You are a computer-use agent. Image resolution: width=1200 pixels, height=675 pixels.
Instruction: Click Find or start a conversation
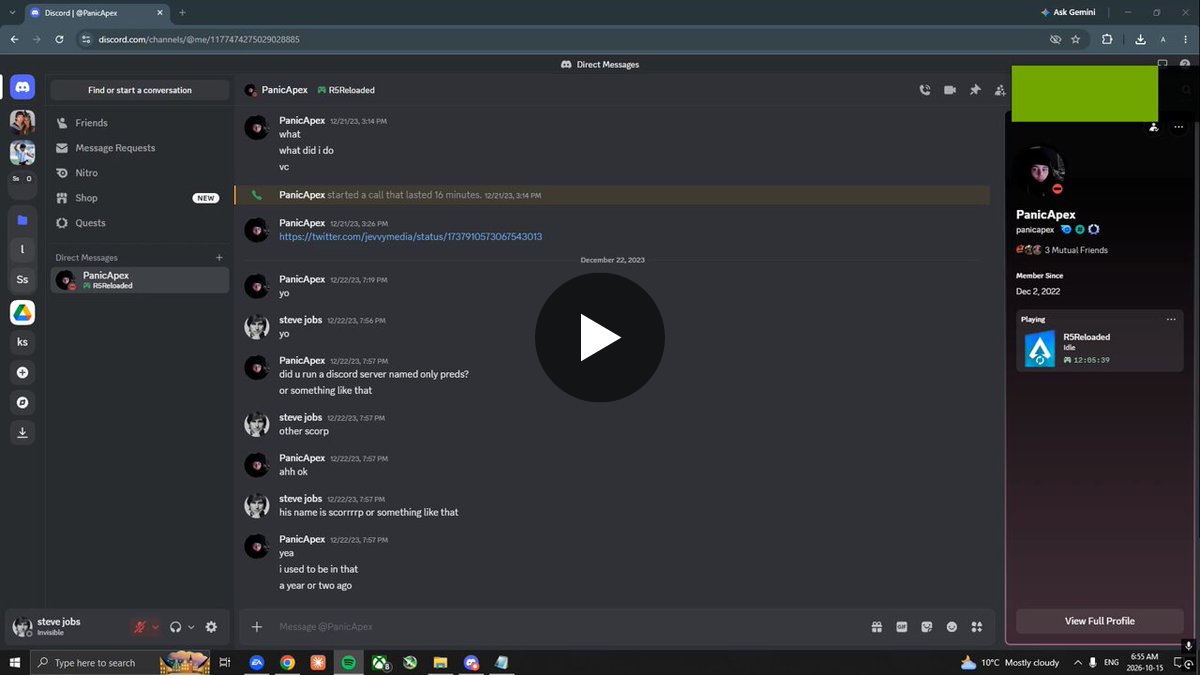pyautogui.click(x=140, y=90)
